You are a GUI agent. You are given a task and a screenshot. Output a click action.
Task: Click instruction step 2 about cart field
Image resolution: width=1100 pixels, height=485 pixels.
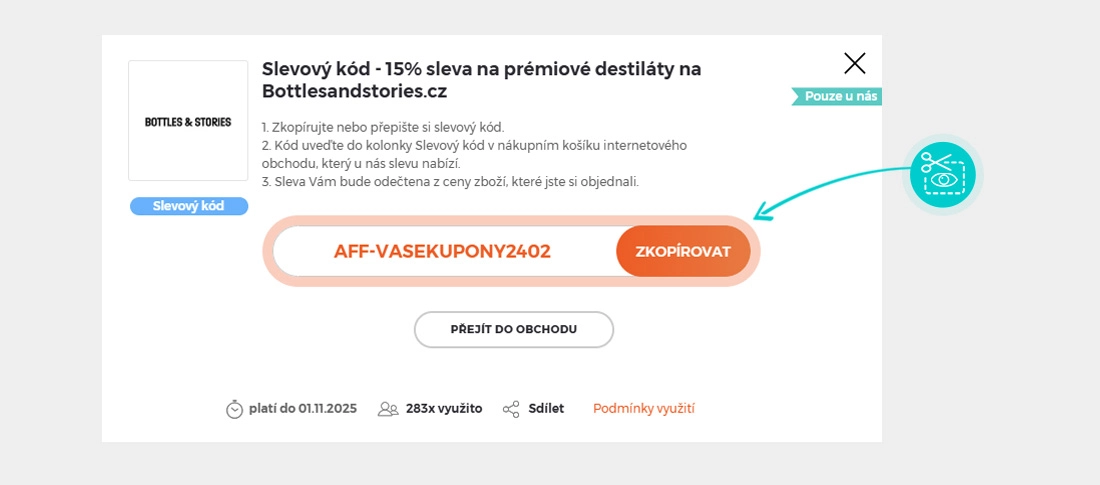[474, 154]
